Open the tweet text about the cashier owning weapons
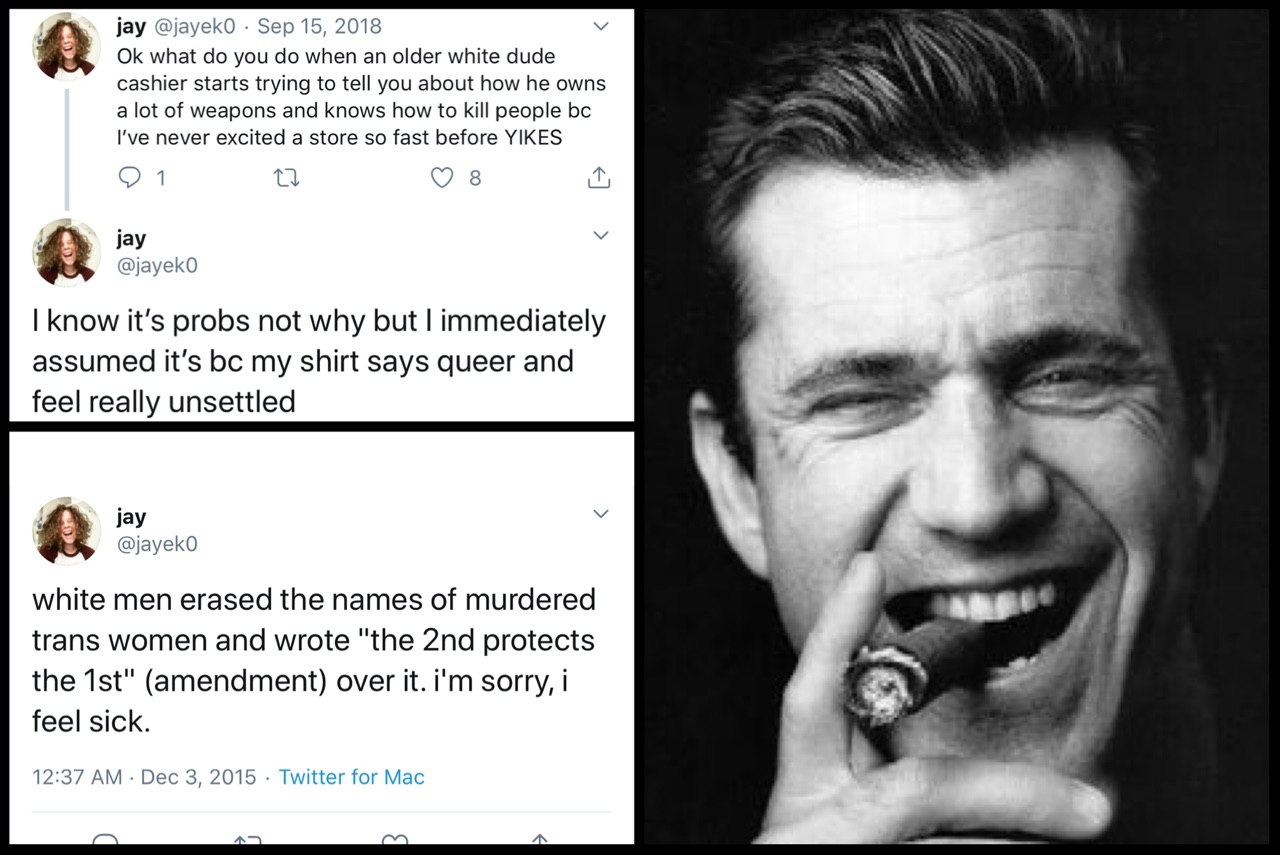Screen dimensions: 1280x855 360,97
